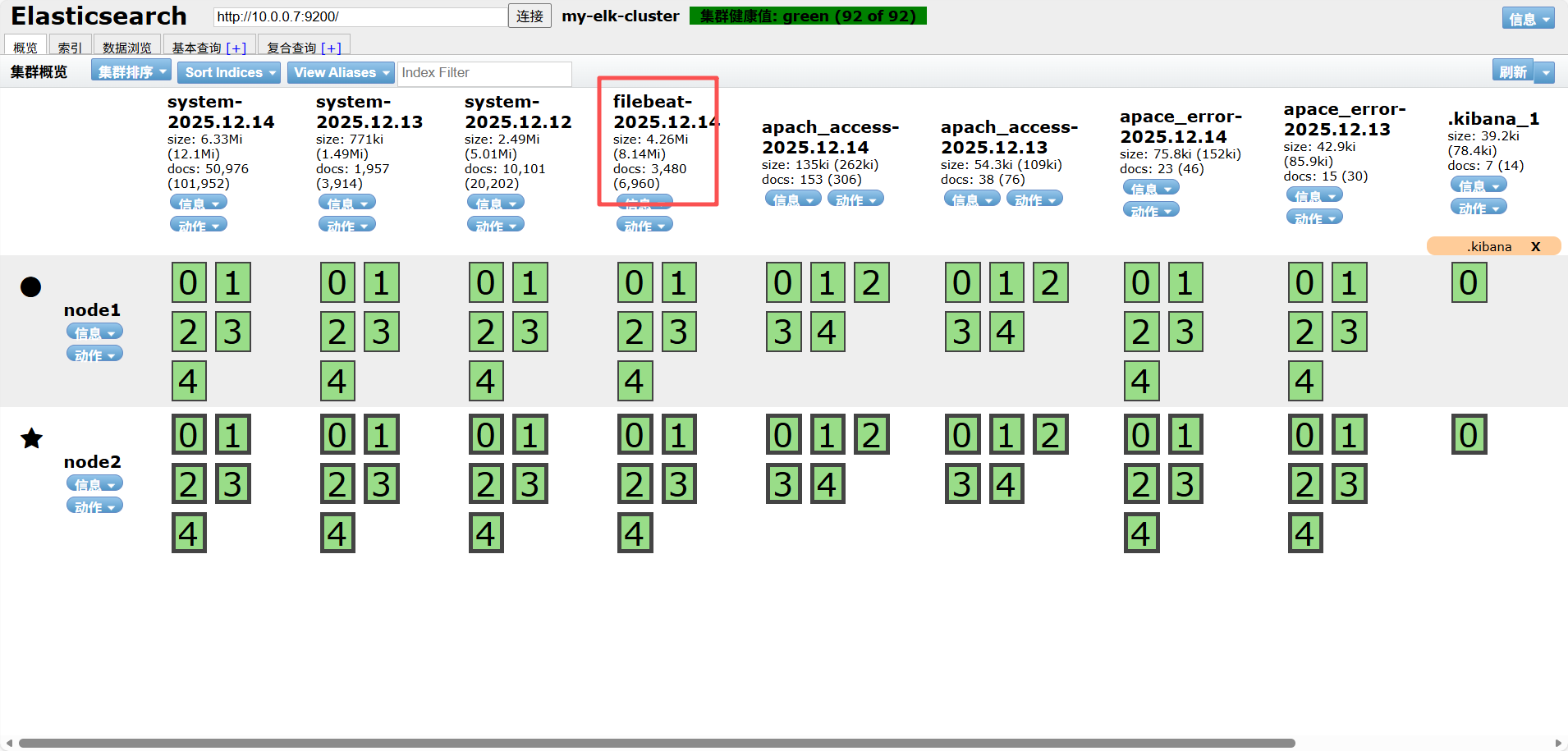Open 信息 dropdown for node1

coord(95,332)
